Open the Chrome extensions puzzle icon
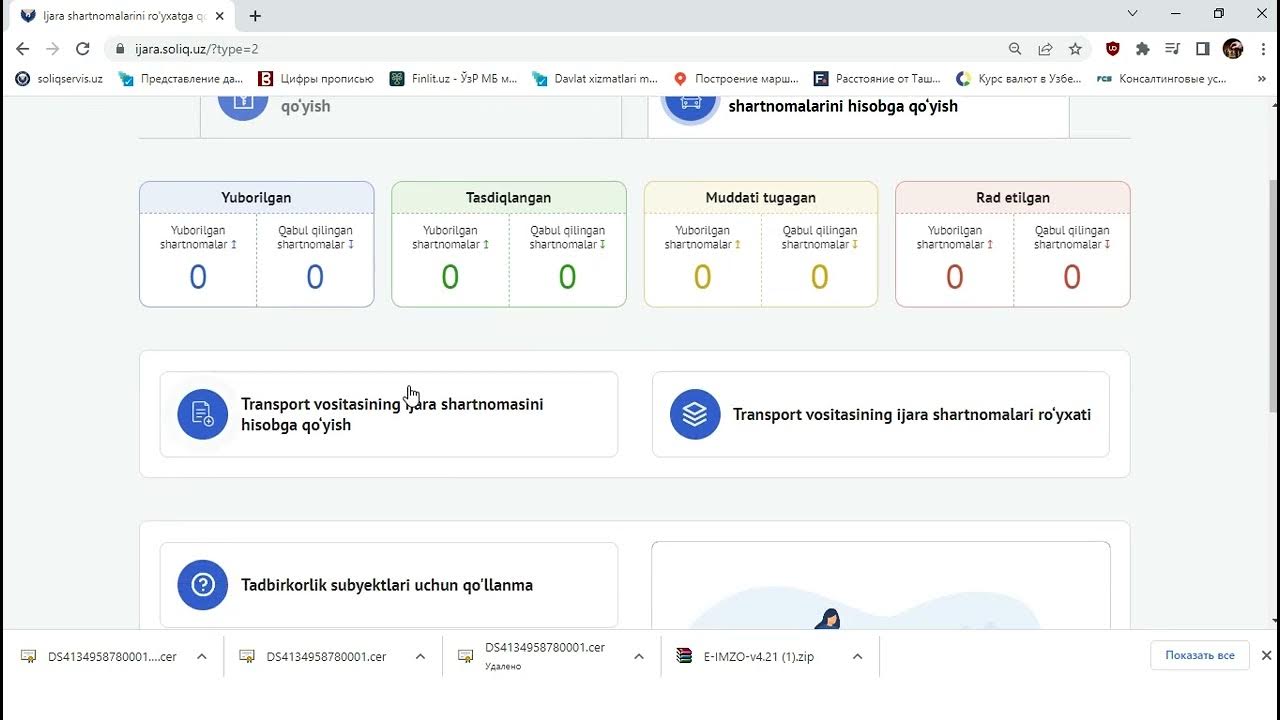Image resolution: width=1280 pixels, height=720 pixels. 1143,49
